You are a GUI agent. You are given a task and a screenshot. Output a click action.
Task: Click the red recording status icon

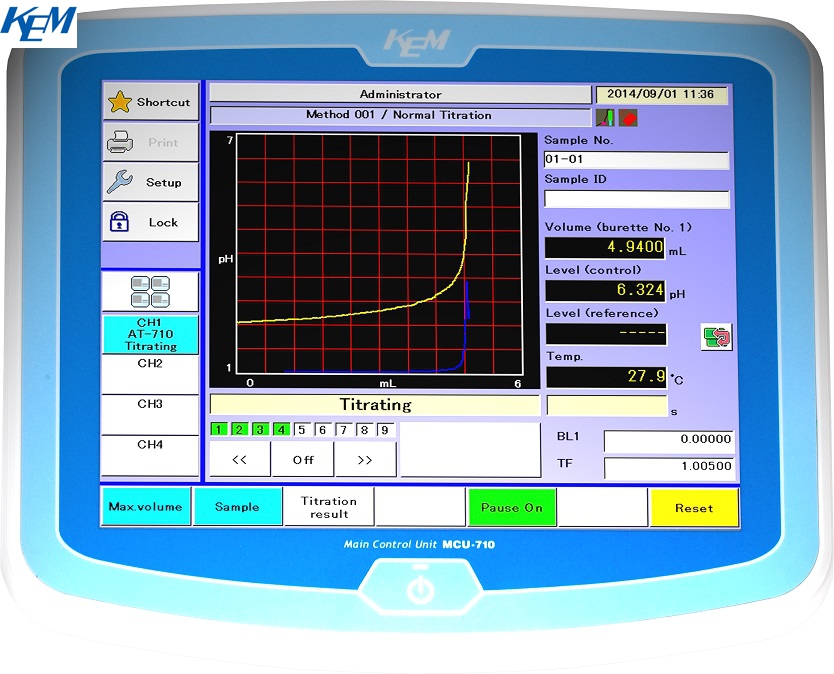point(628,118)
